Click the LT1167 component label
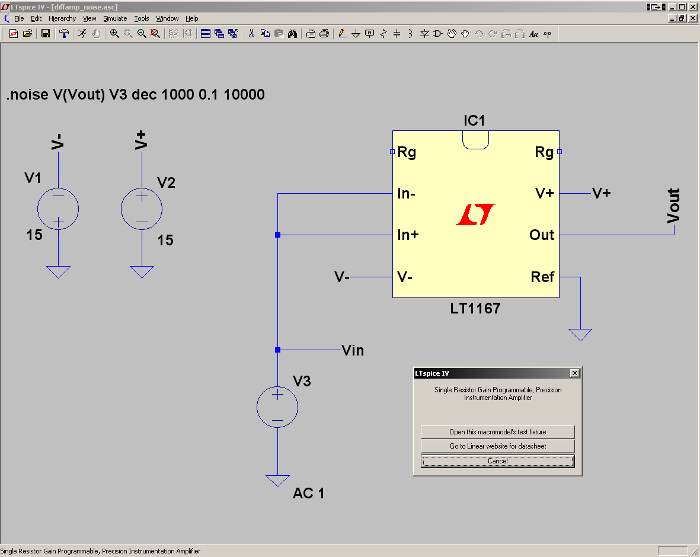Image resolution: width=700 pixels, height=557 pixels. coord(475,308)
